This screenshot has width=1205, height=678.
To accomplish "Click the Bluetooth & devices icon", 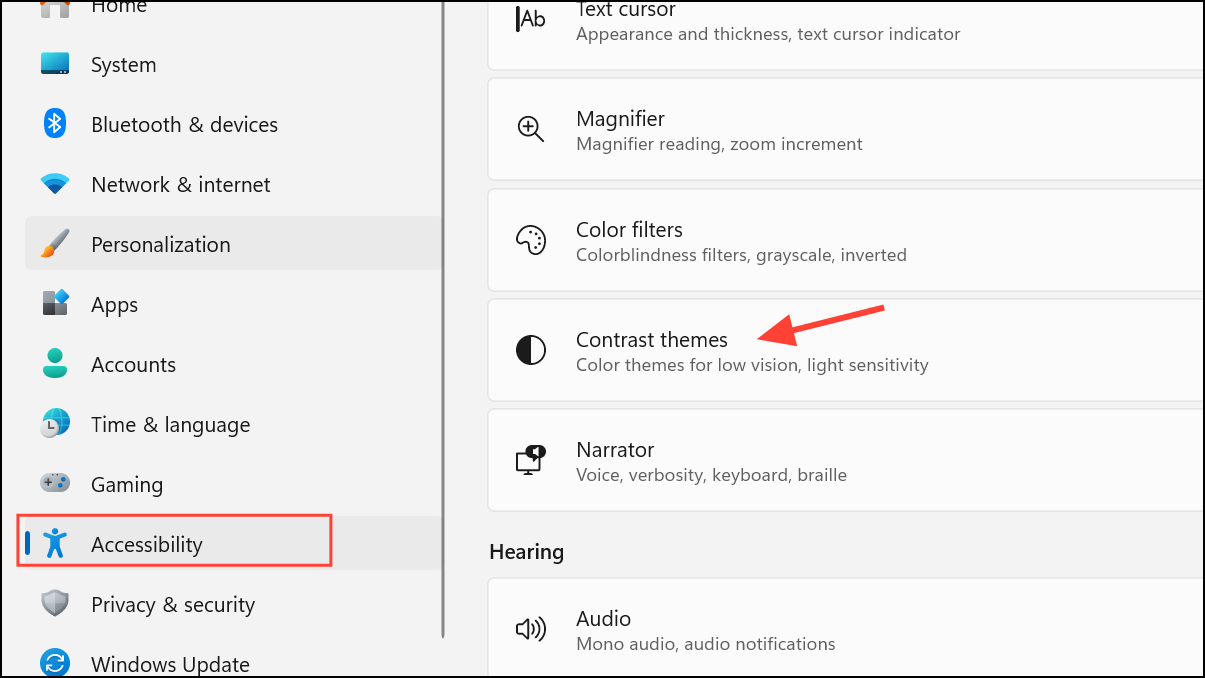I will tap(53, 124).
